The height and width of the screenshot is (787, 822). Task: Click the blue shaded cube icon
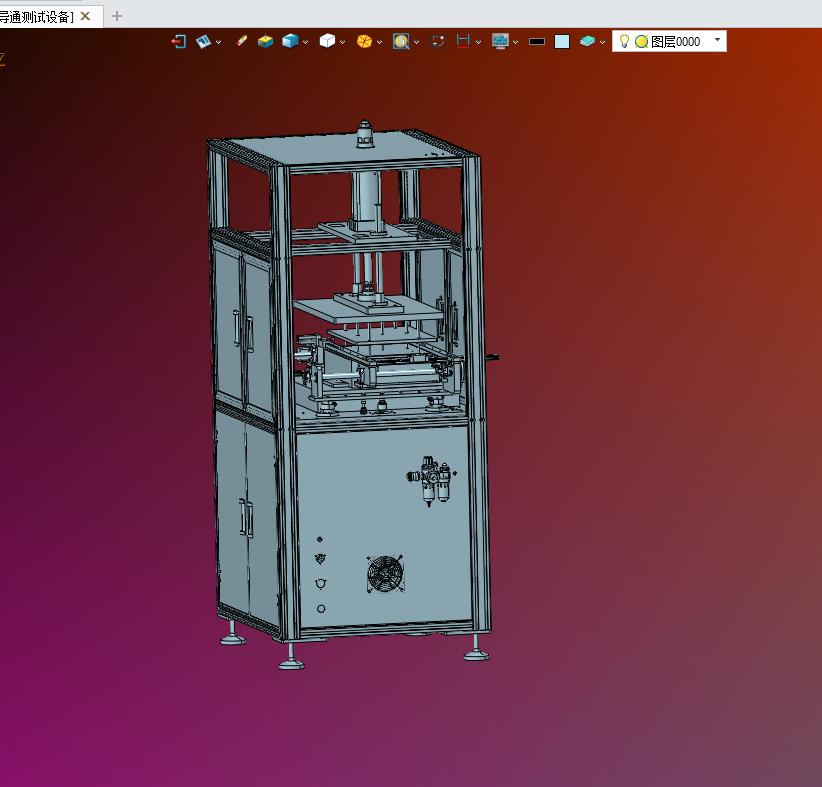click(290, 40)
